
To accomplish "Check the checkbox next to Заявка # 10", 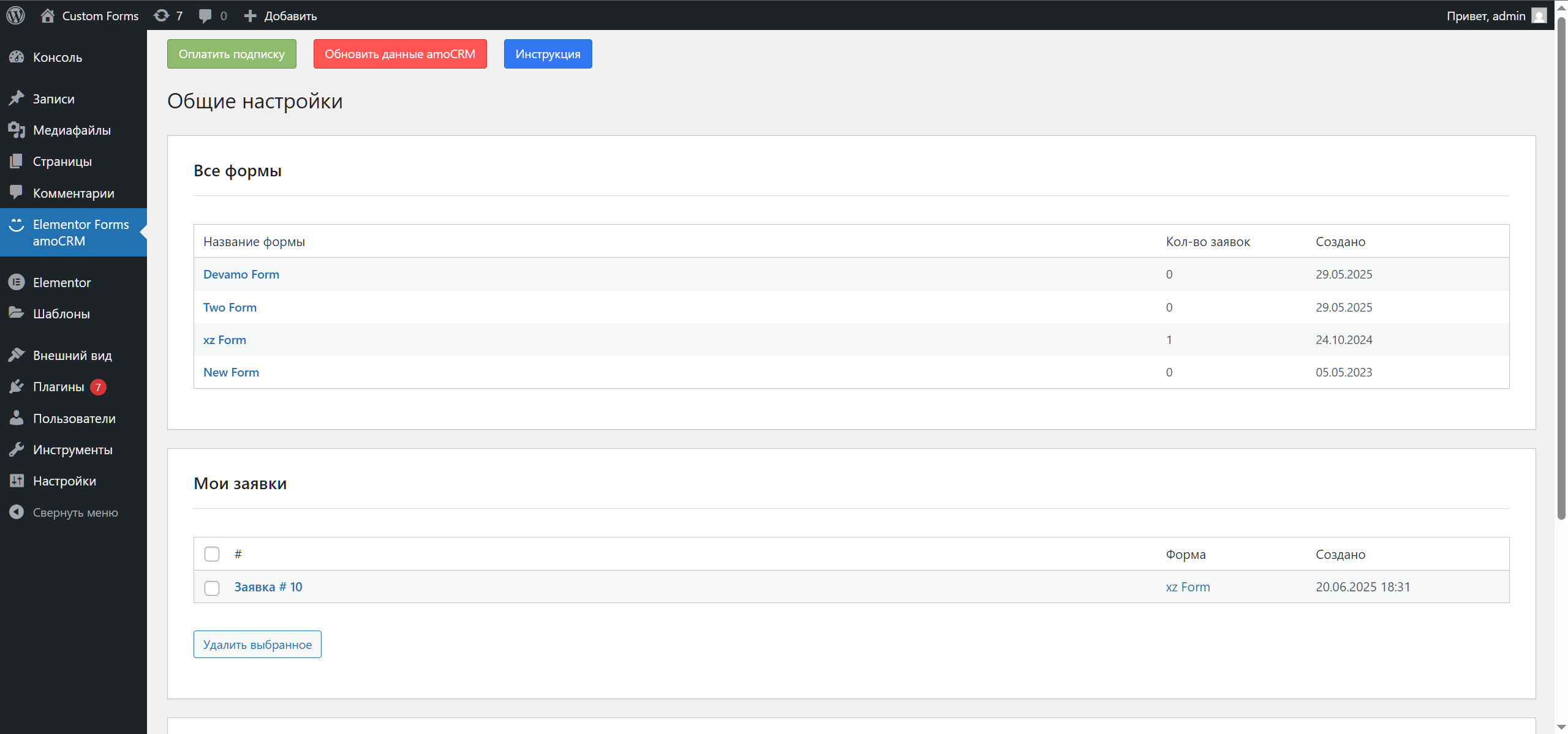I will (211, 588).
